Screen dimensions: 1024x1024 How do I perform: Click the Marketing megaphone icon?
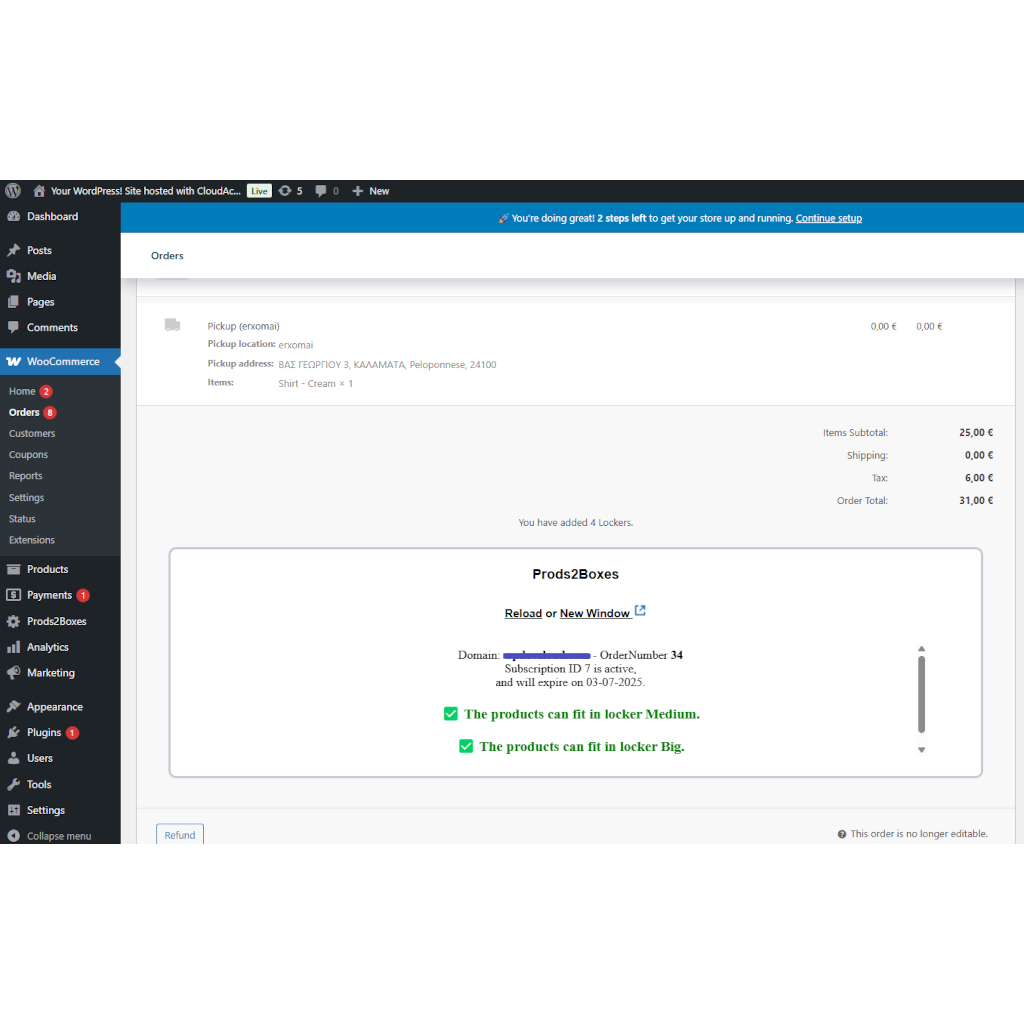coord(13,673)
